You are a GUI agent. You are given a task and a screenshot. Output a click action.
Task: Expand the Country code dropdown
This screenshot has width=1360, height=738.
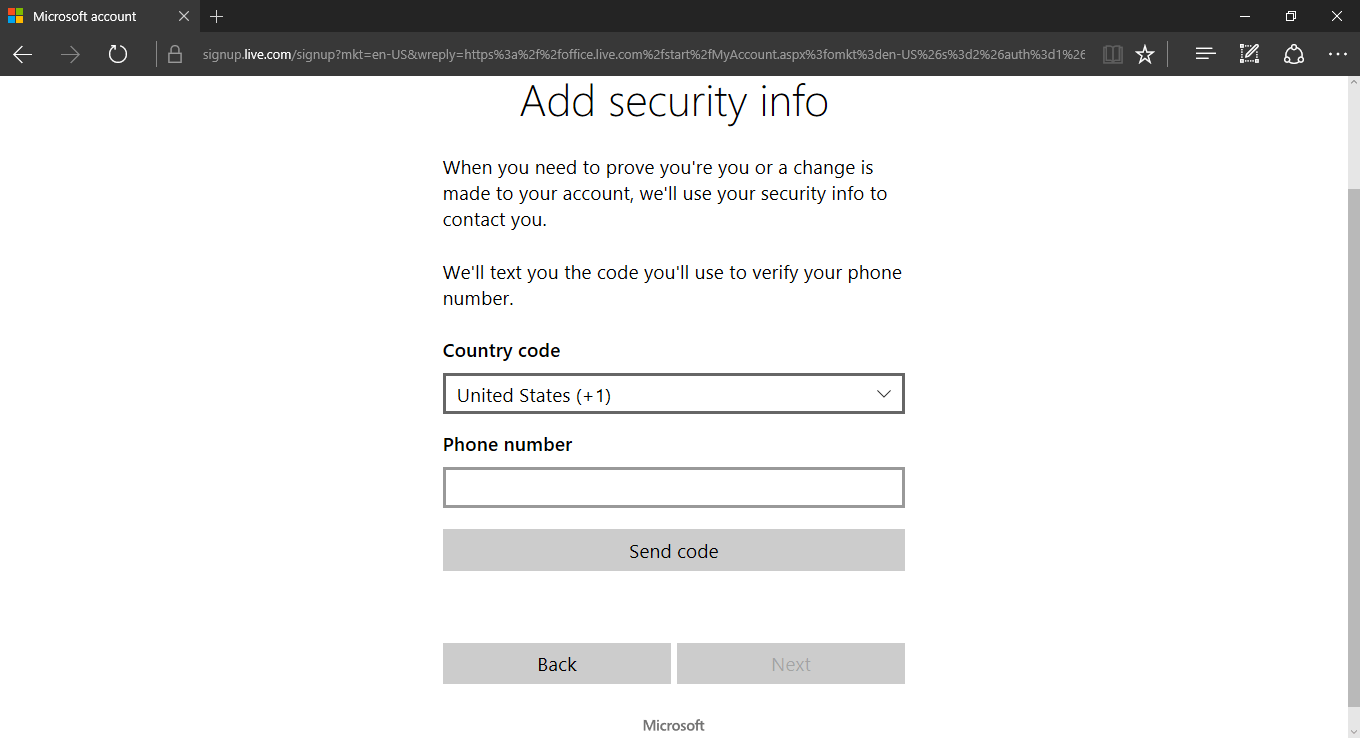coord(674,394)
